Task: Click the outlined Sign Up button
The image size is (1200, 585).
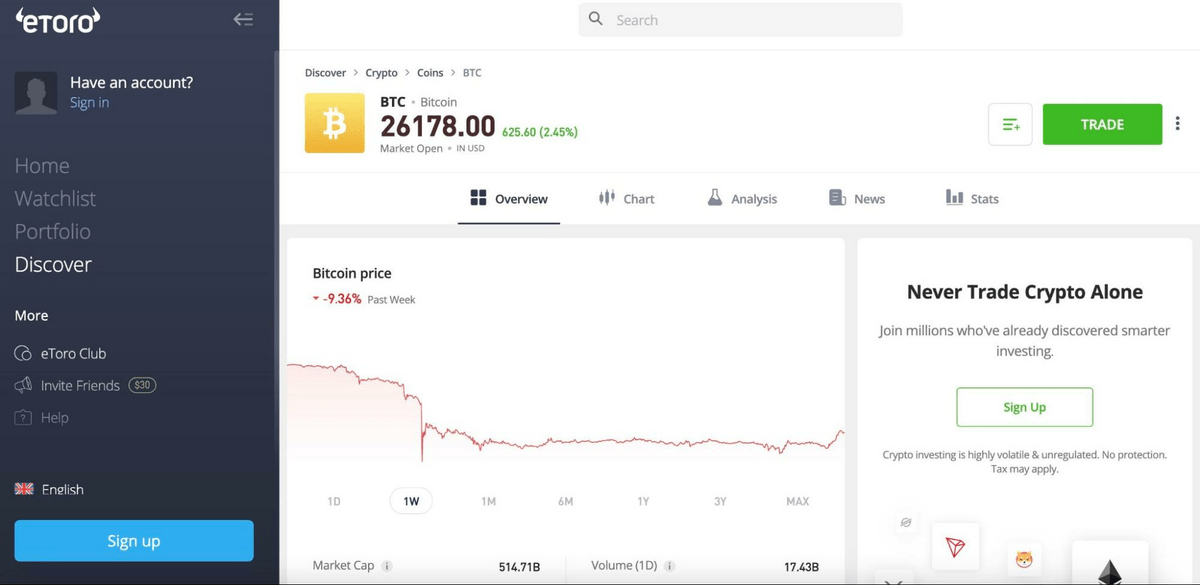Action: click(1024, 407)
